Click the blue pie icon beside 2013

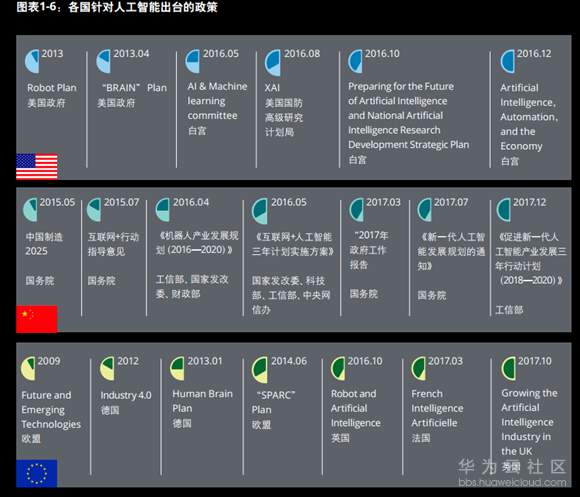[32, 61]
